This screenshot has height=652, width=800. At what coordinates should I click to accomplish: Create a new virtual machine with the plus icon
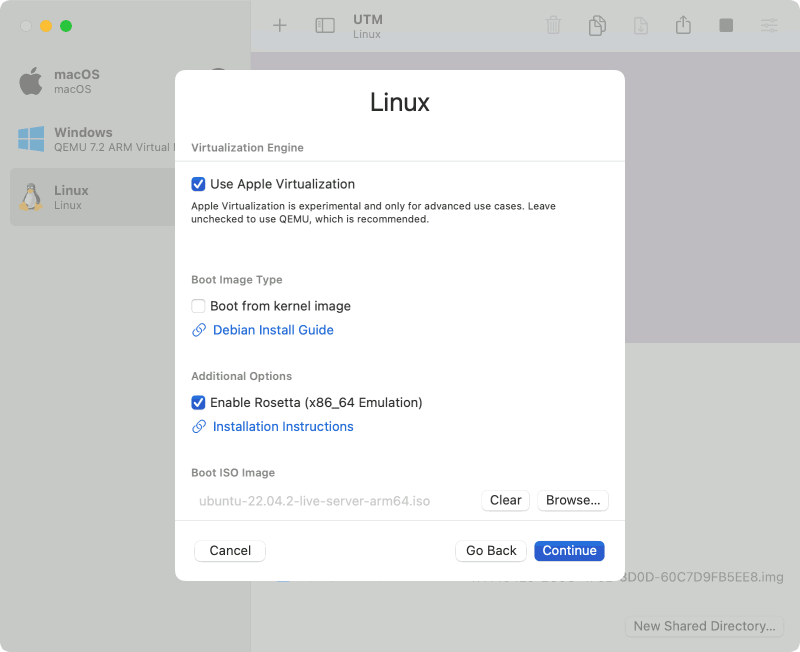[x=279, y=25]
